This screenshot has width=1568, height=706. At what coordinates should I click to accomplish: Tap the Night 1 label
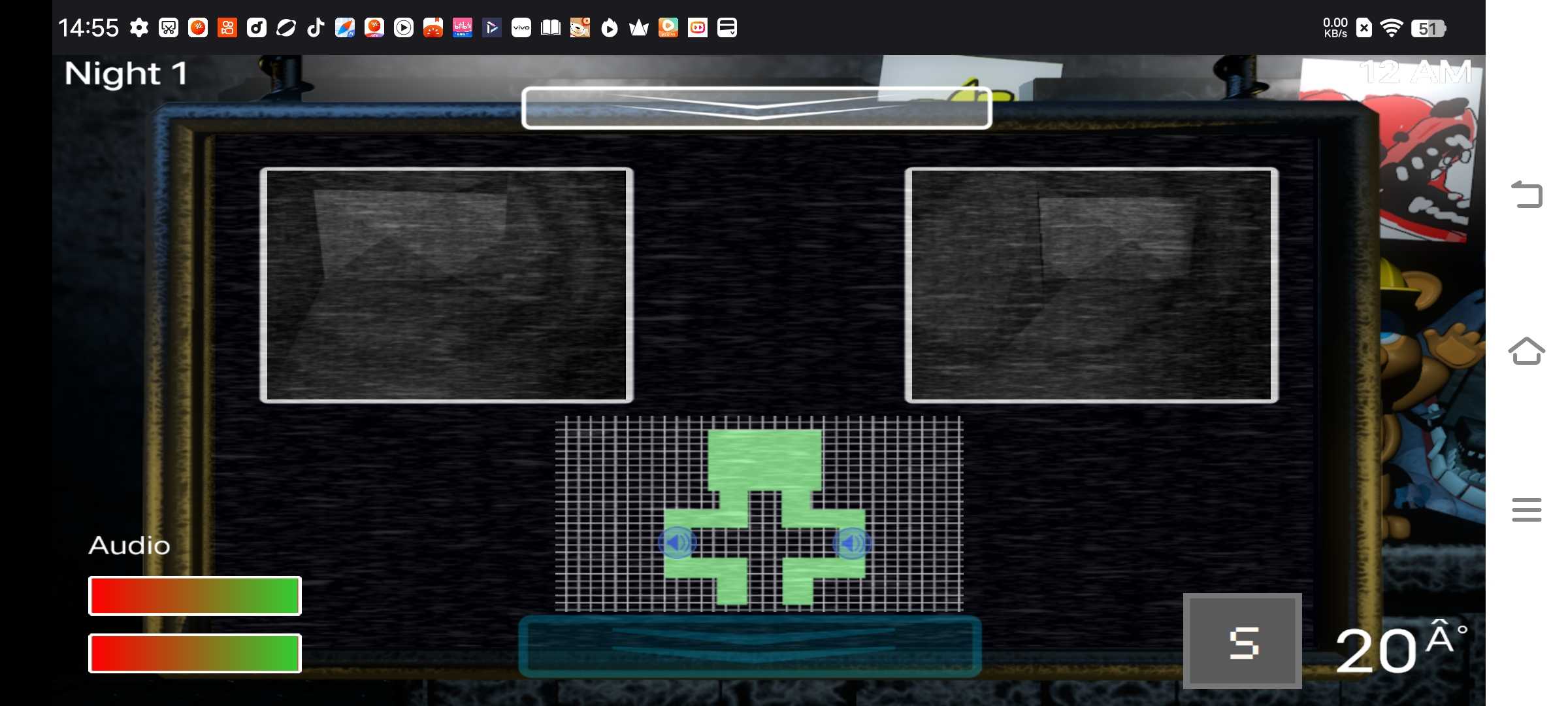[125, 74]
